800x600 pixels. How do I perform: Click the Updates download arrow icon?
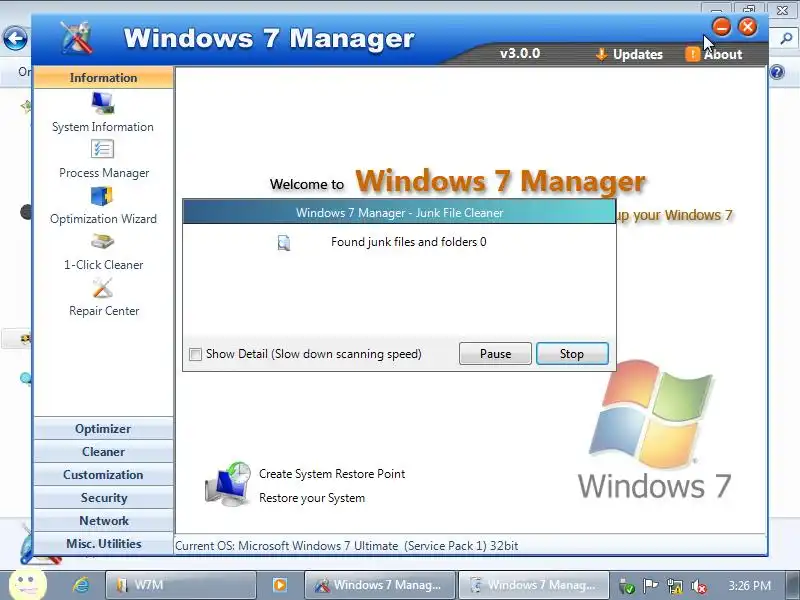click(602, 54)
